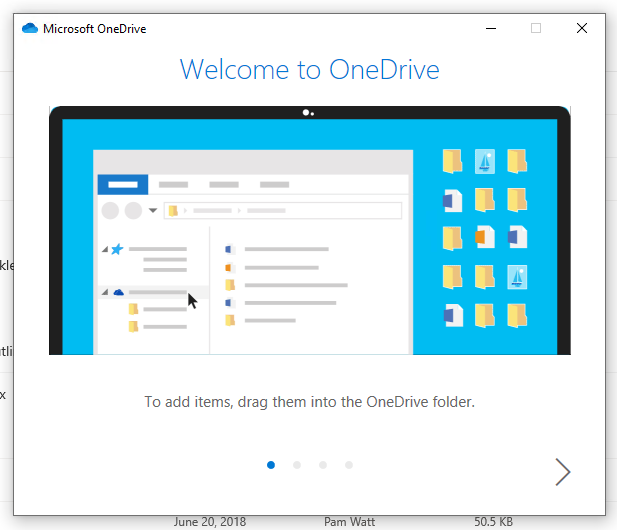
Task: Jump to the fourth pagination dot
Action: tap(349, 465)
